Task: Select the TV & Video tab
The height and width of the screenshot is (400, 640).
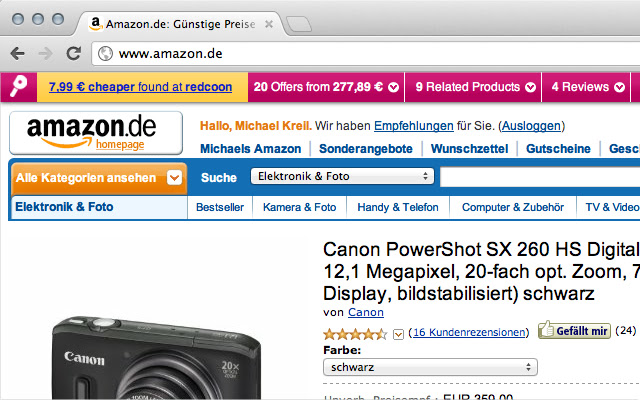Action: pos(611,207)
